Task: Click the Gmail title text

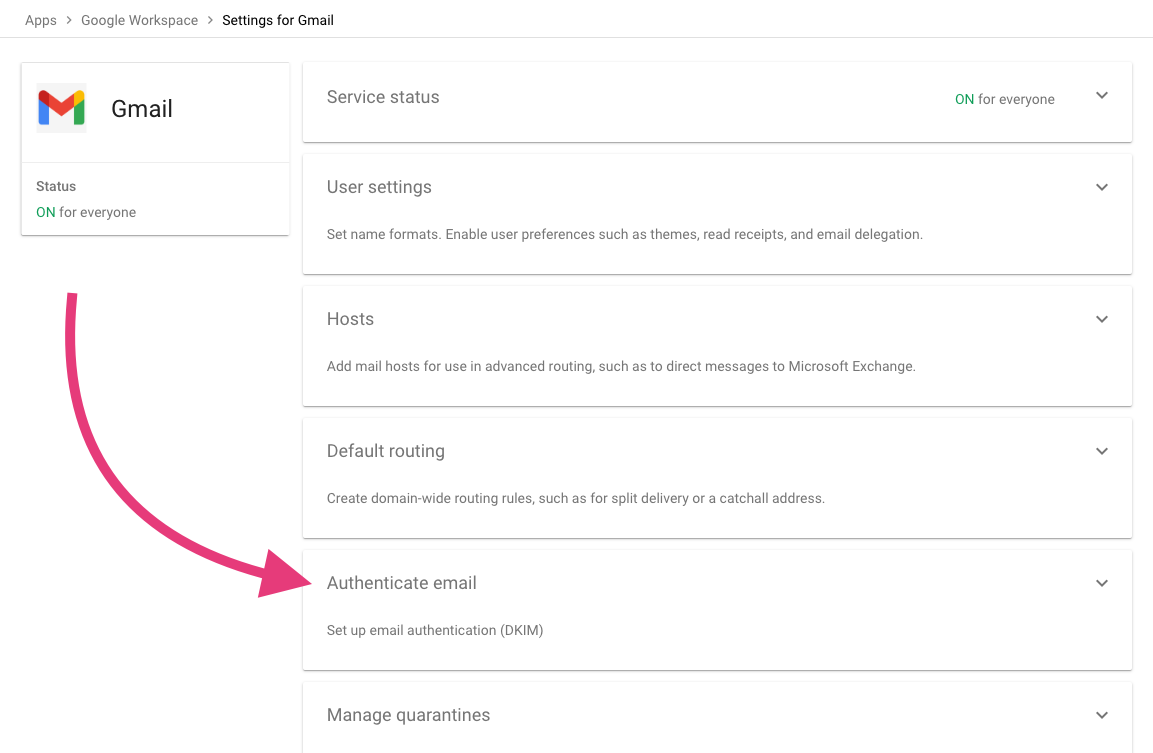Action: [142, 109]
